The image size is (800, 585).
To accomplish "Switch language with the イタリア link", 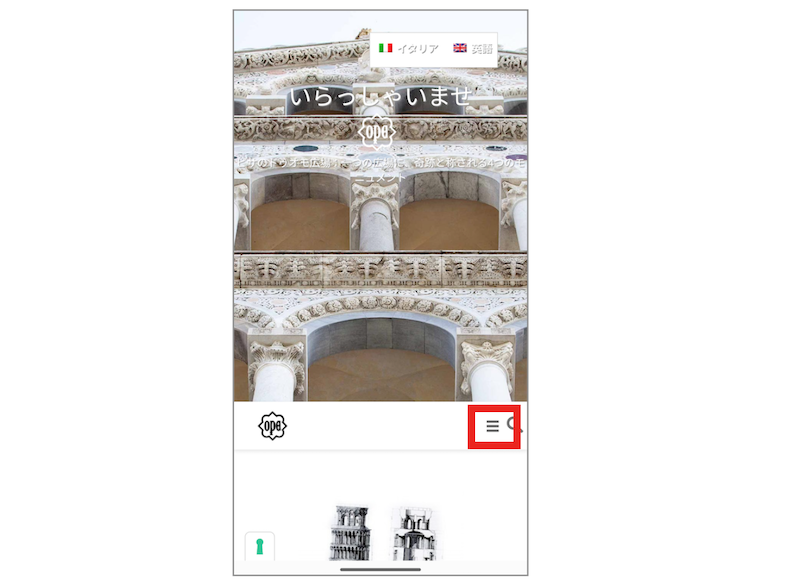I will (x=418, y=48).
